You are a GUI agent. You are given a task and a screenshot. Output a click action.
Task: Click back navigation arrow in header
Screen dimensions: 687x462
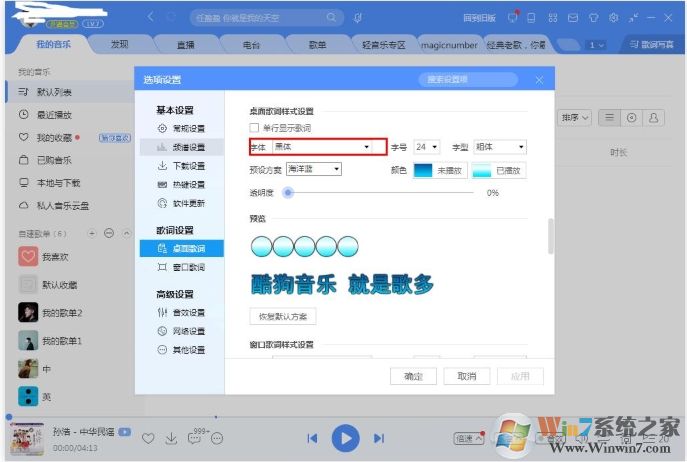pos(151,17)
